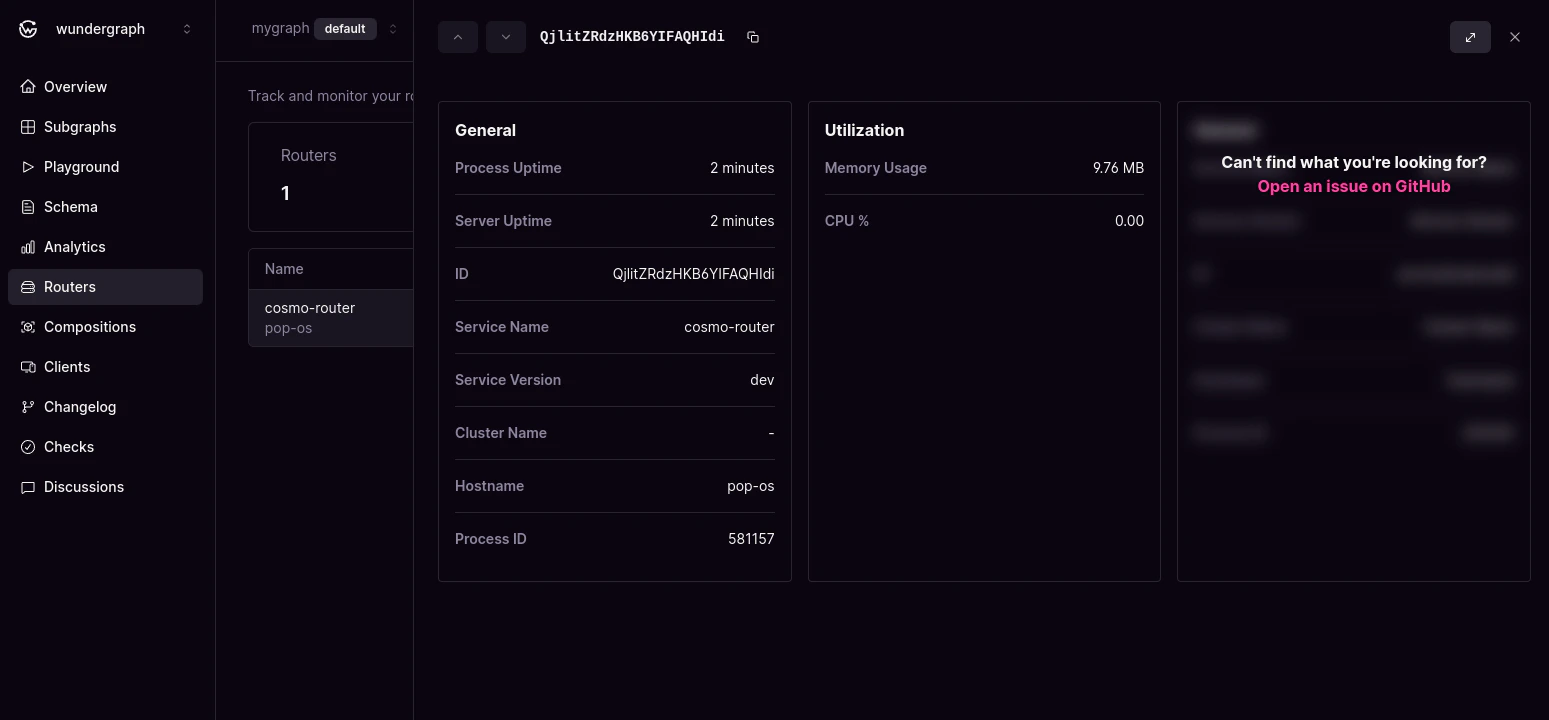Click the default badge next to mygraph
The width and height of the screenshot is (1549, 720).
[x=345, y=29]
